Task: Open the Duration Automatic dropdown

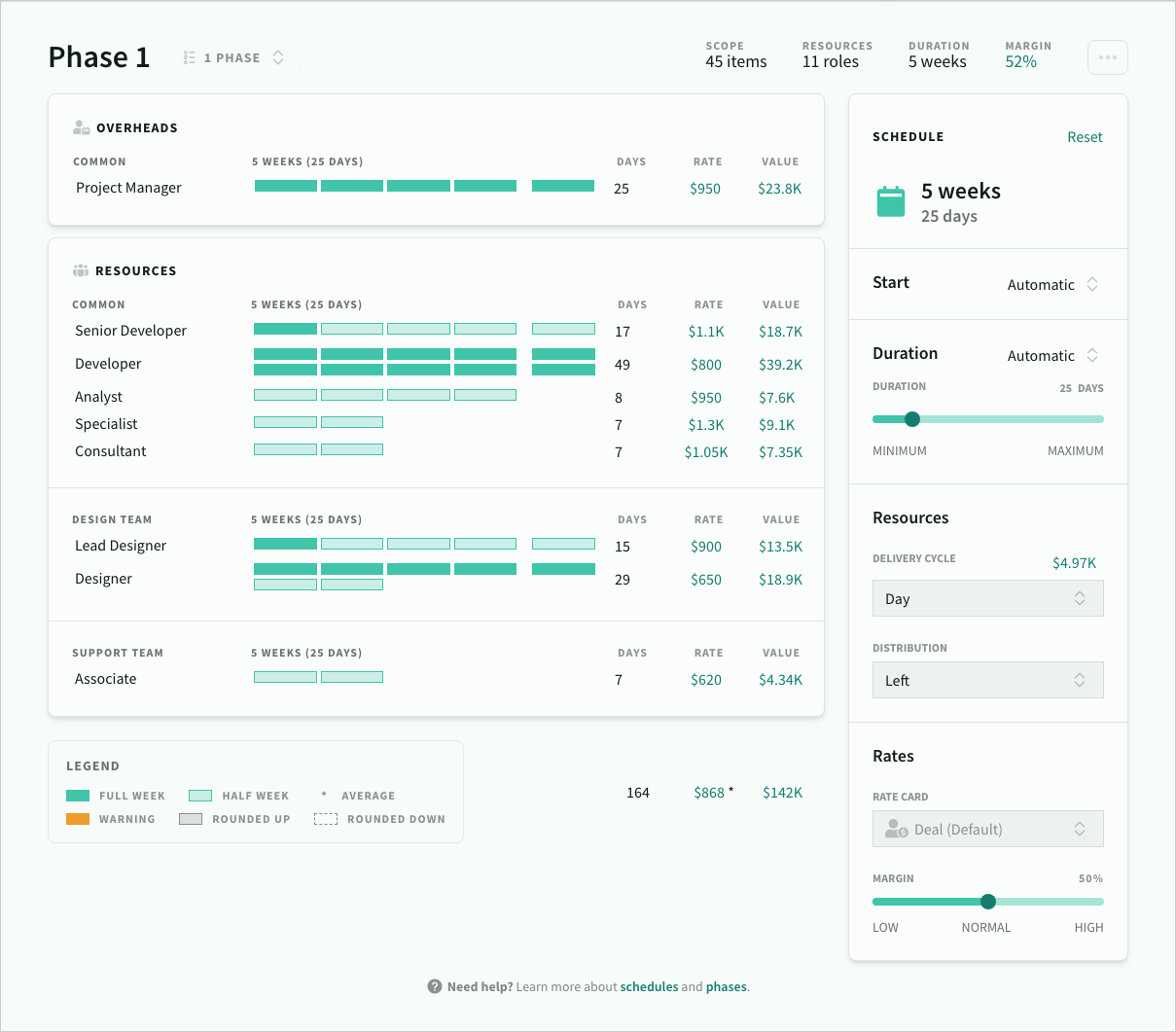Action: pyautogui.click(x=1052, y=356)
